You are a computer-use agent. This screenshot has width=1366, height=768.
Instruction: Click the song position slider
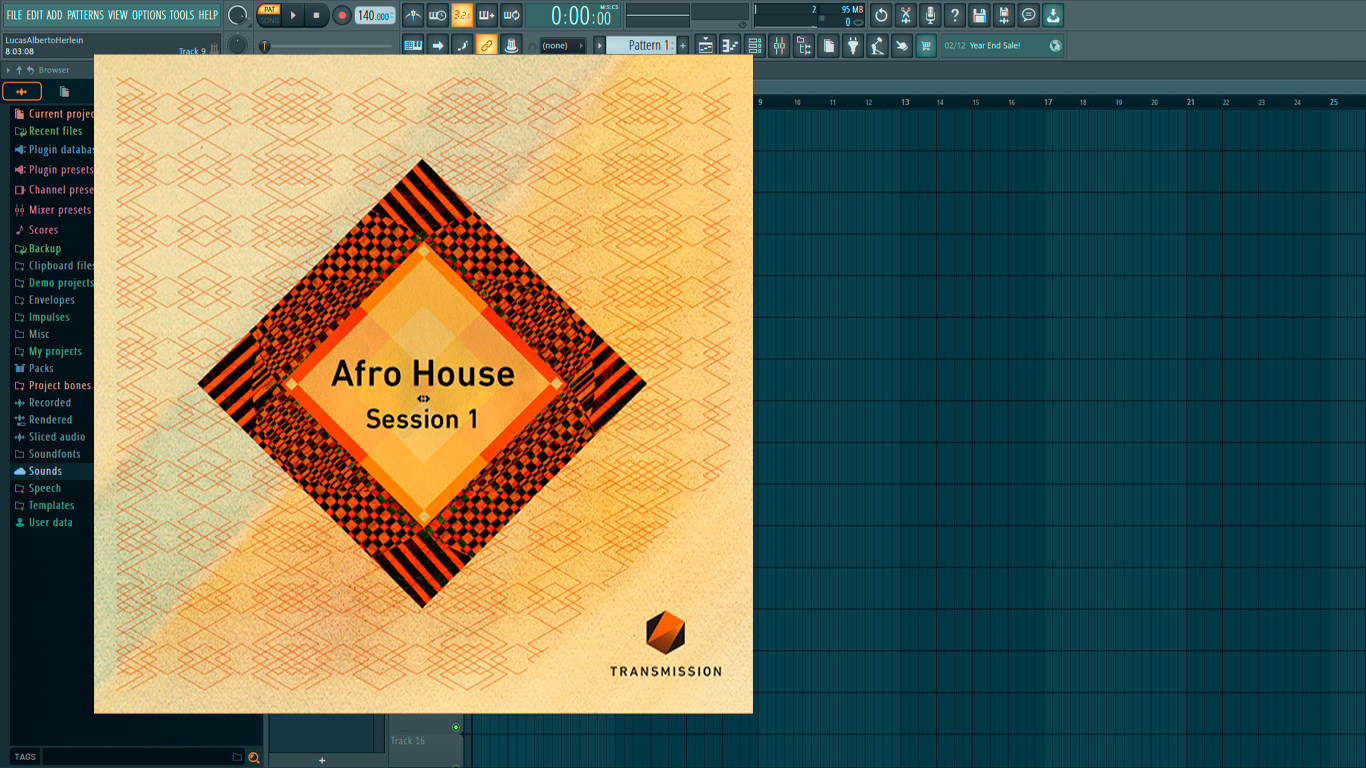click(326, 46)
